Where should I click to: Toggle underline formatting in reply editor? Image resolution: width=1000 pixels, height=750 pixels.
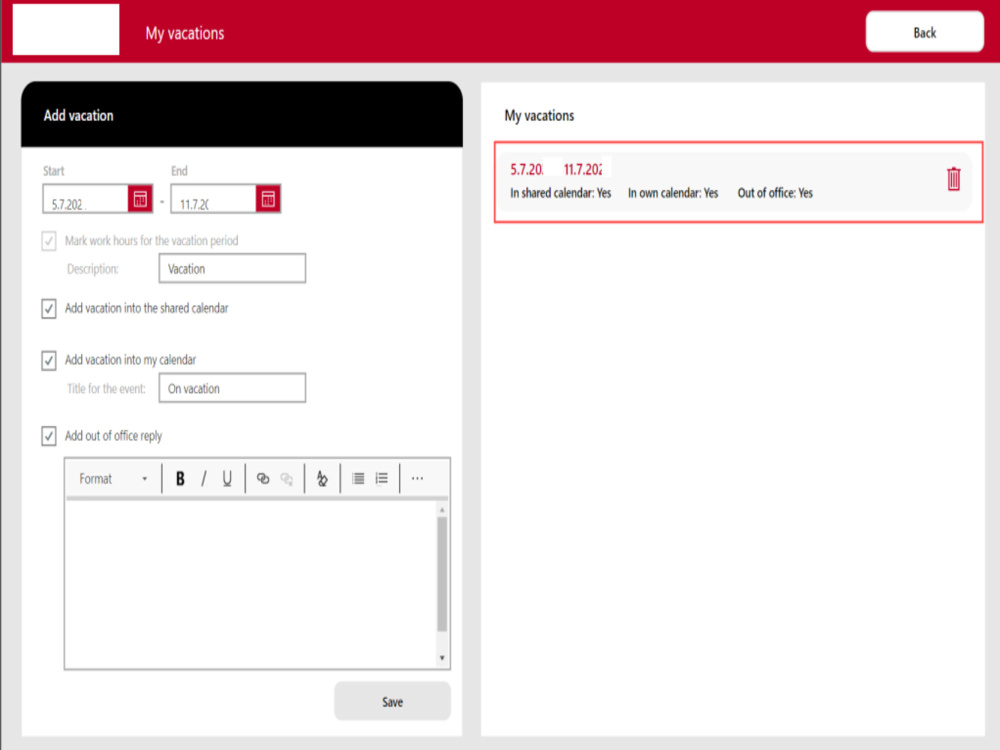click(227, 478)
